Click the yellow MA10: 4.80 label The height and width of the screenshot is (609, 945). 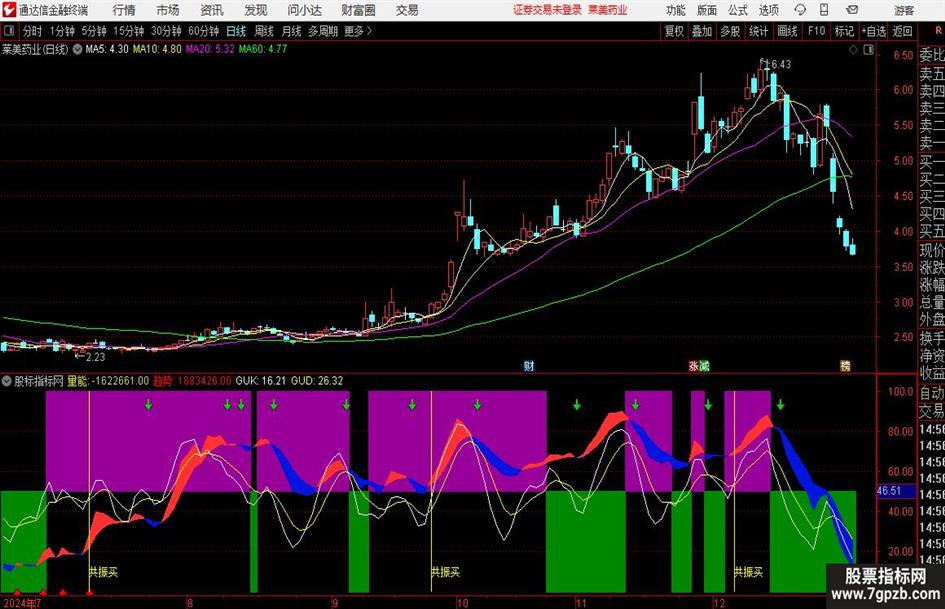pos(157,49)
